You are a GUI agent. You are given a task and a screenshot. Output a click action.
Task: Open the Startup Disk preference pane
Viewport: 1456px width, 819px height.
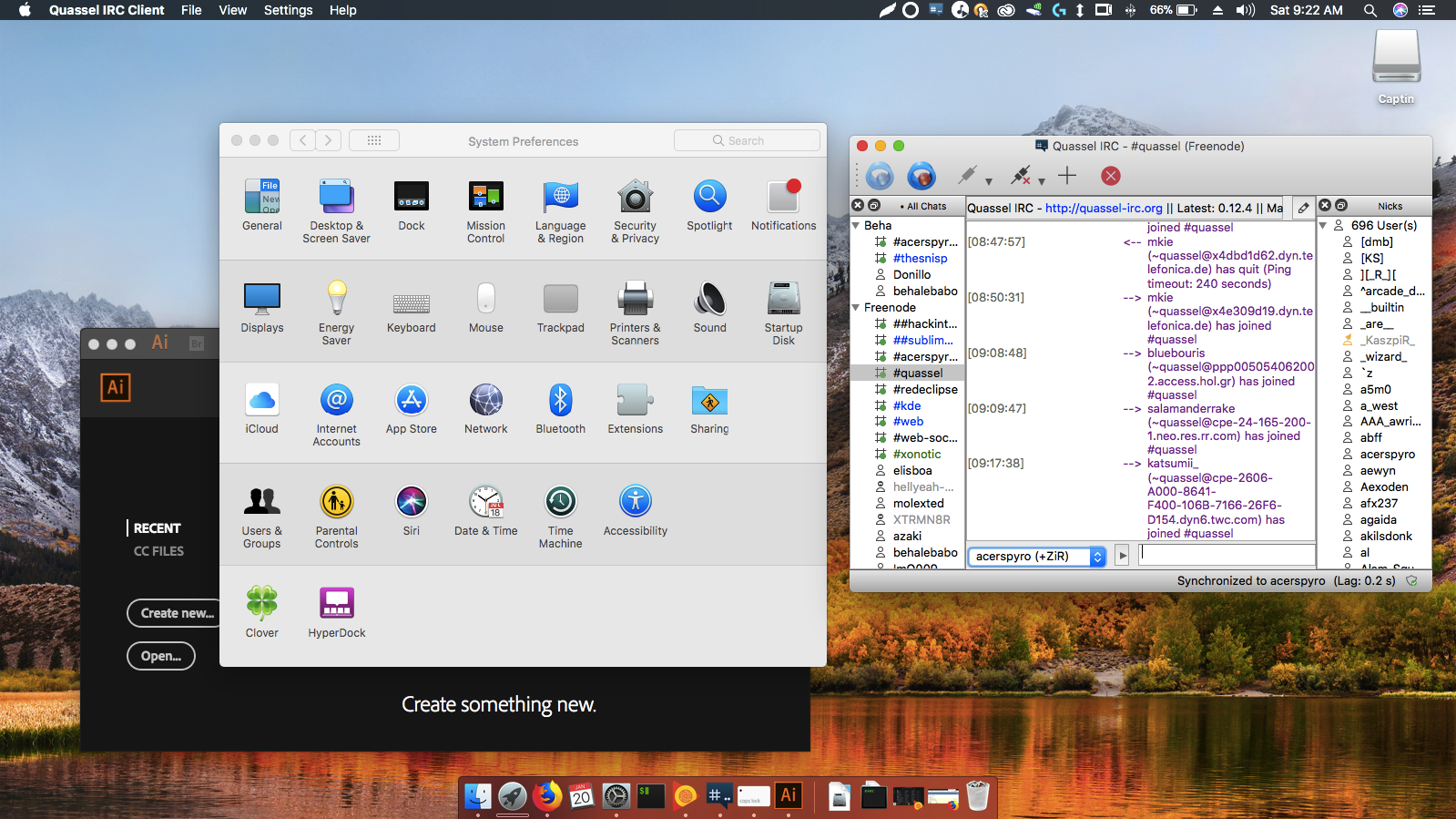[784, 313]
